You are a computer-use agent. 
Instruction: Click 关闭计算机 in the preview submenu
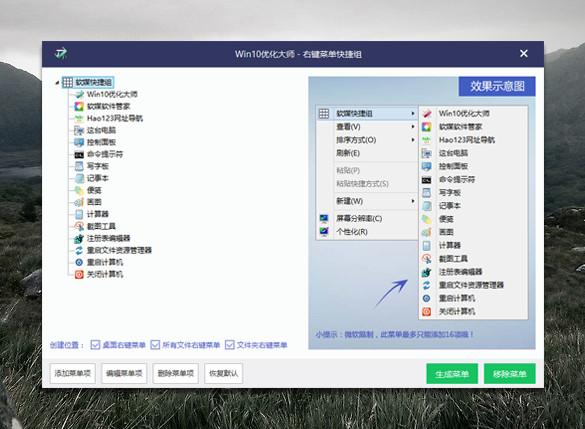[x=457, y=311]
